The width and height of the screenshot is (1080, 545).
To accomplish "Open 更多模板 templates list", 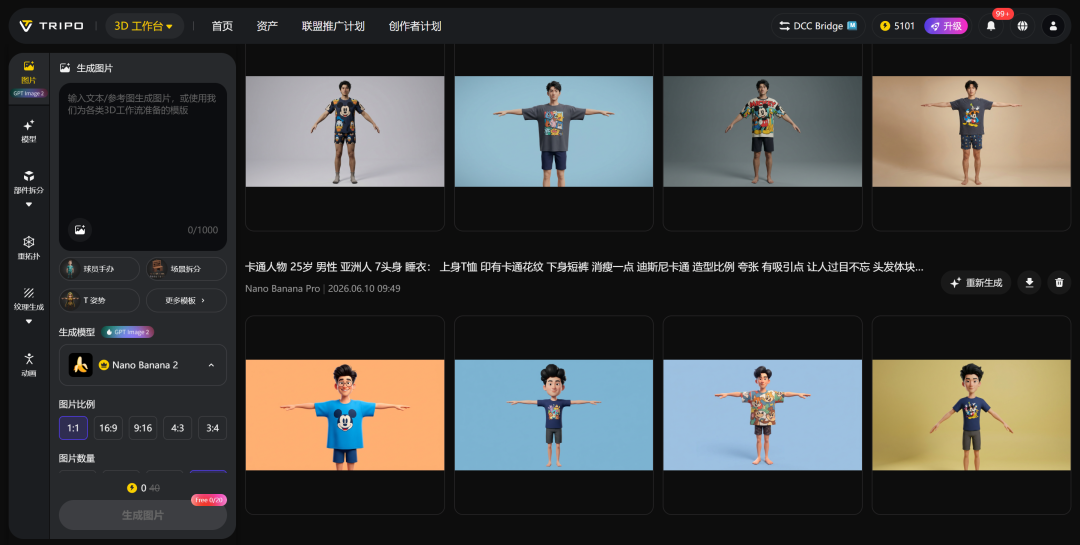I will 186,300.
